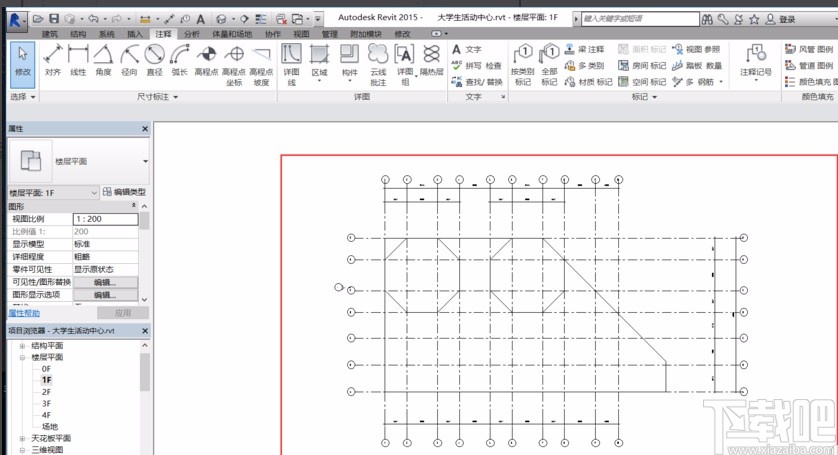Click the 文字 text tool in ribbon

tap(467, 49)
